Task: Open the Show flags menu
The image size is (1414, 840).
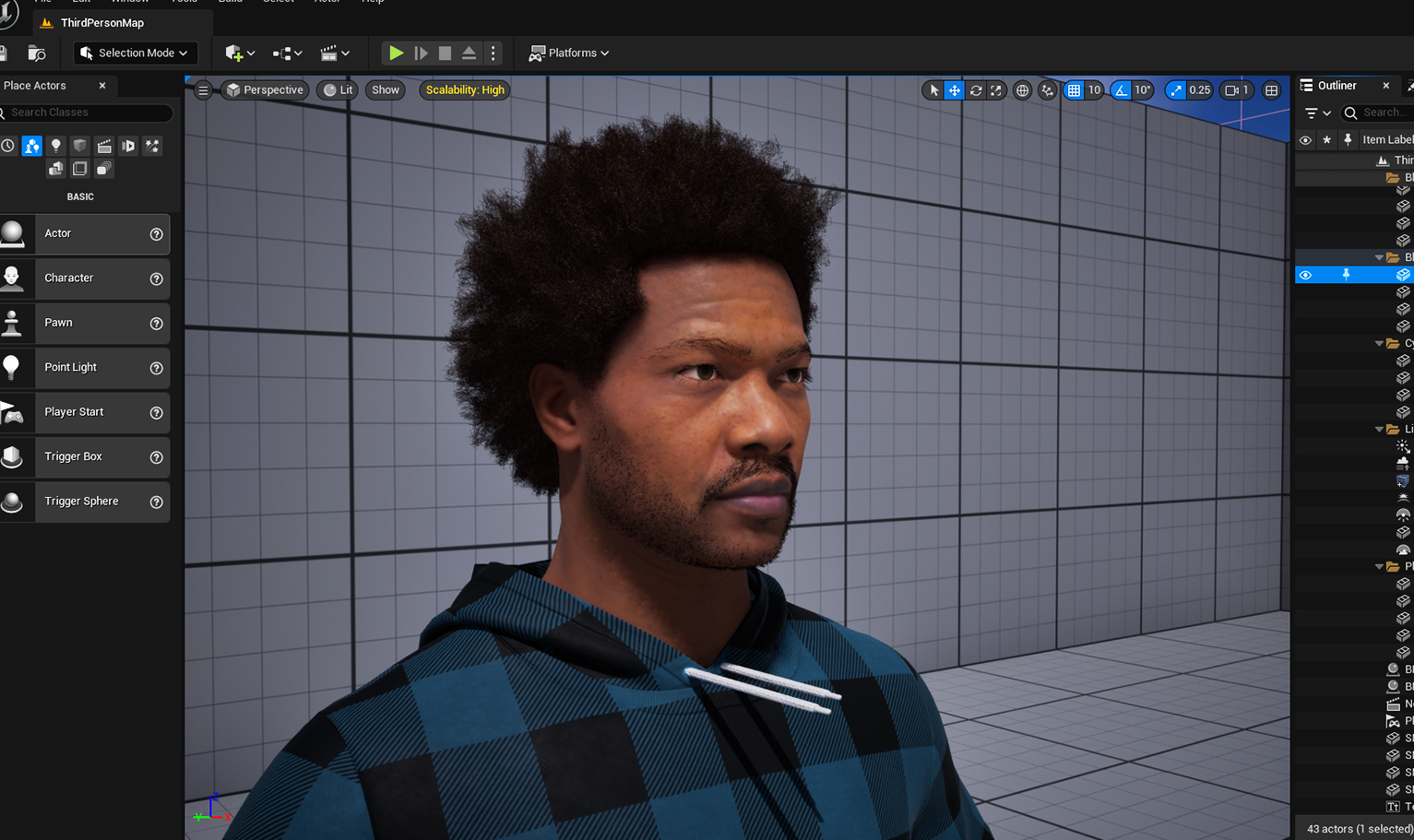Action: click(386, 90)
